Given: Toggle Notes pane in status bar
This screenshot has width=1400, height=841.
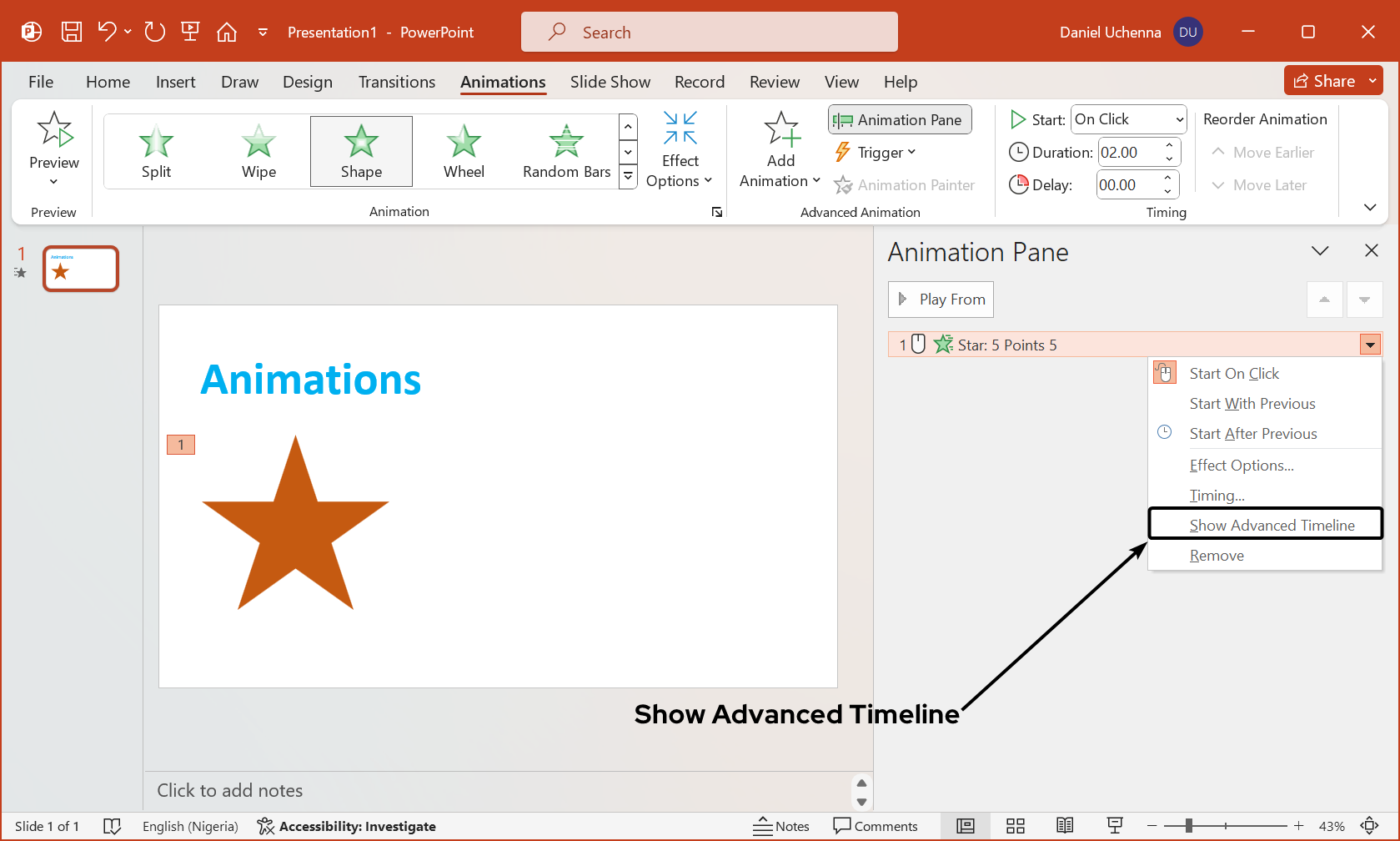Looking at the screenshot, I should tap(781, 826).
